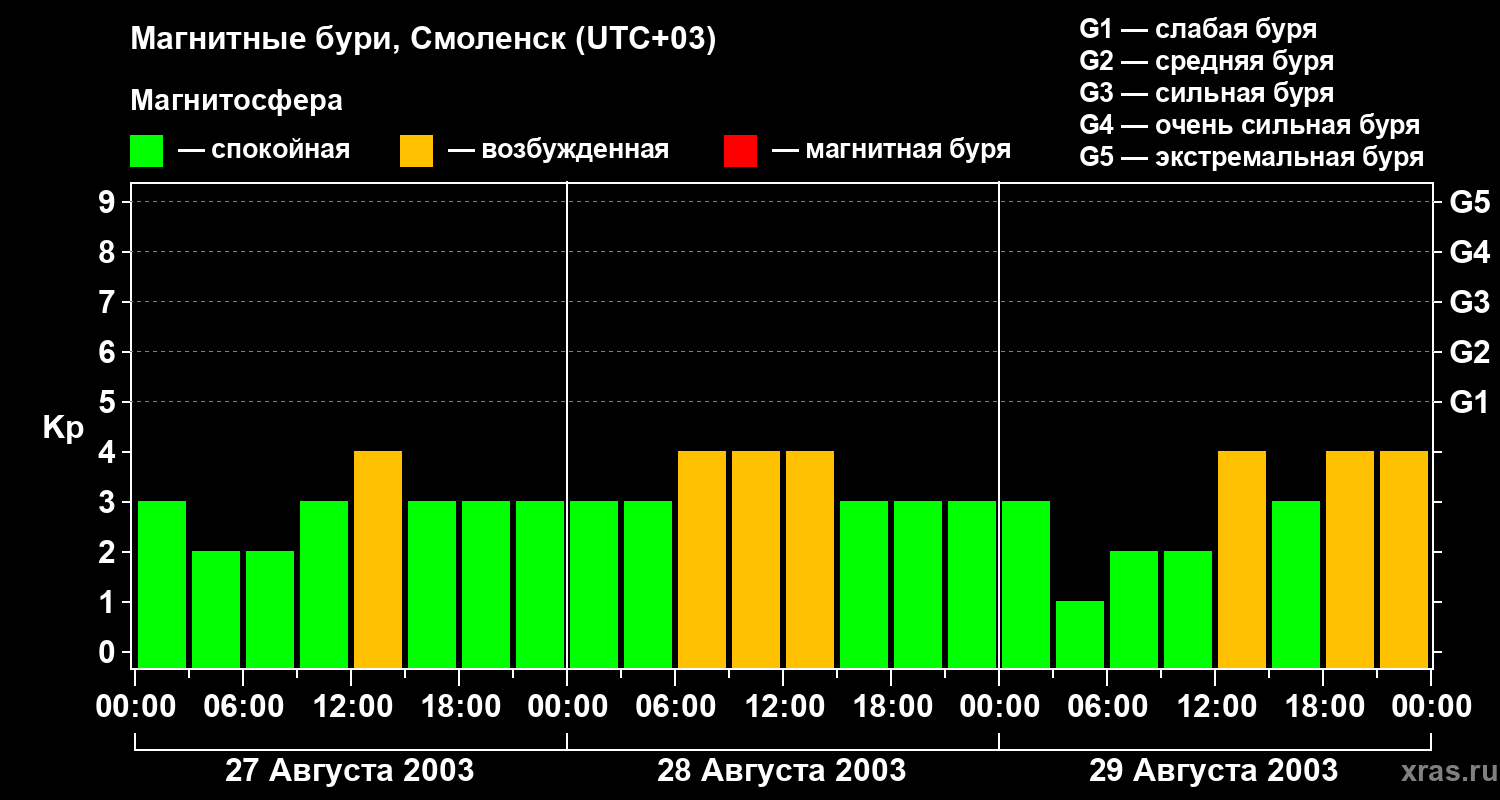1500x800 pixels.
Task: Click the orange 'возбужденная' legend swatch
Action: [x=416, y=151]
